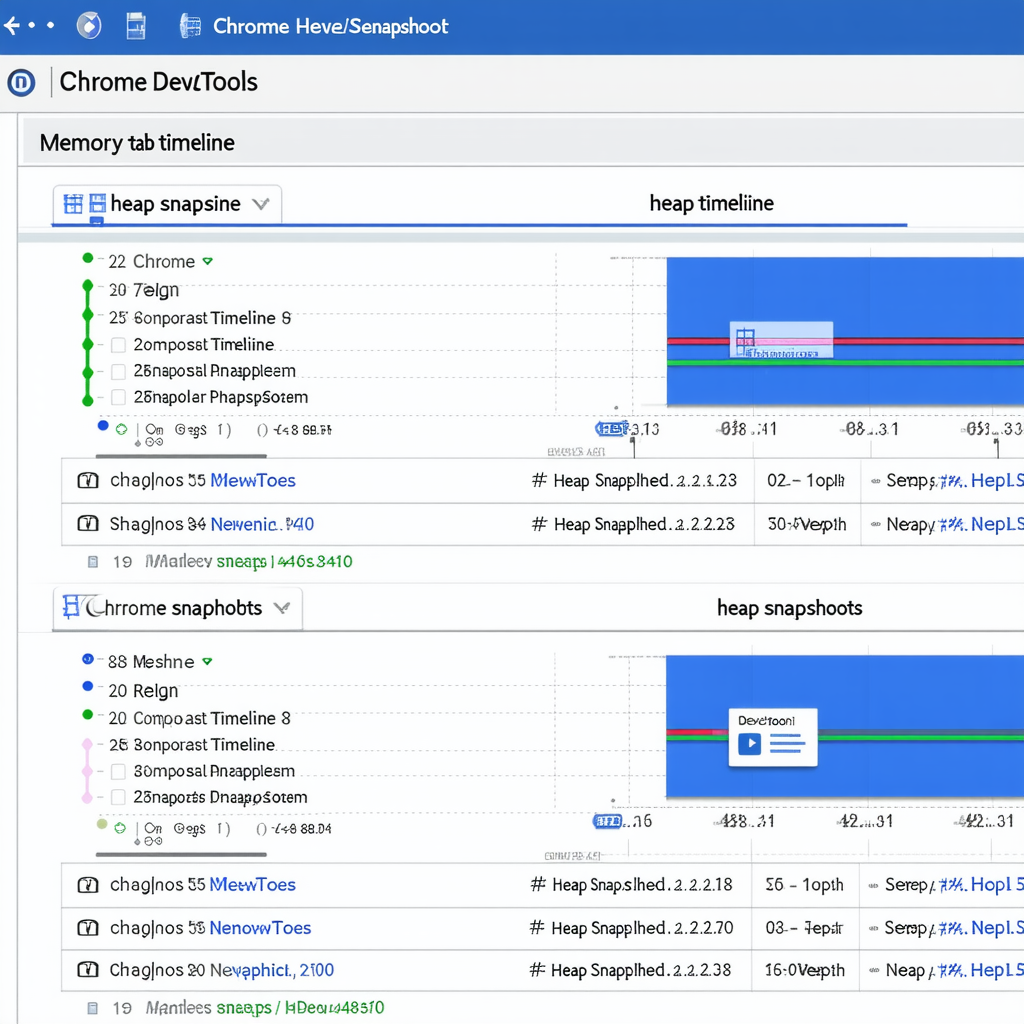Enable the 25napolar PhapspSotem checkbox
The width and height of the screenshot is (1024, 1024).
point(118,397)
